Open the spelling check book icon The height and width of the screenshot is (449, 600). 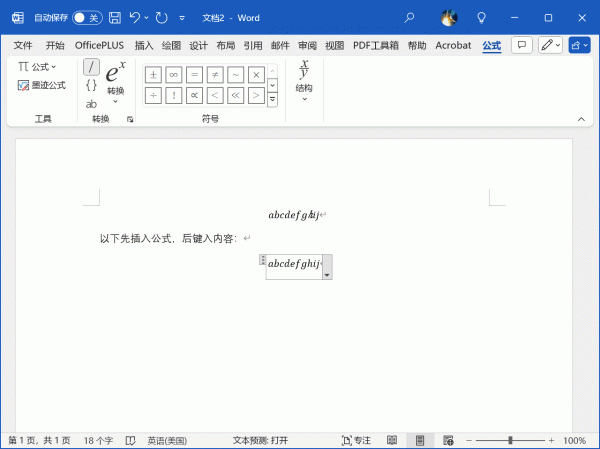click(x=130, y=441)
